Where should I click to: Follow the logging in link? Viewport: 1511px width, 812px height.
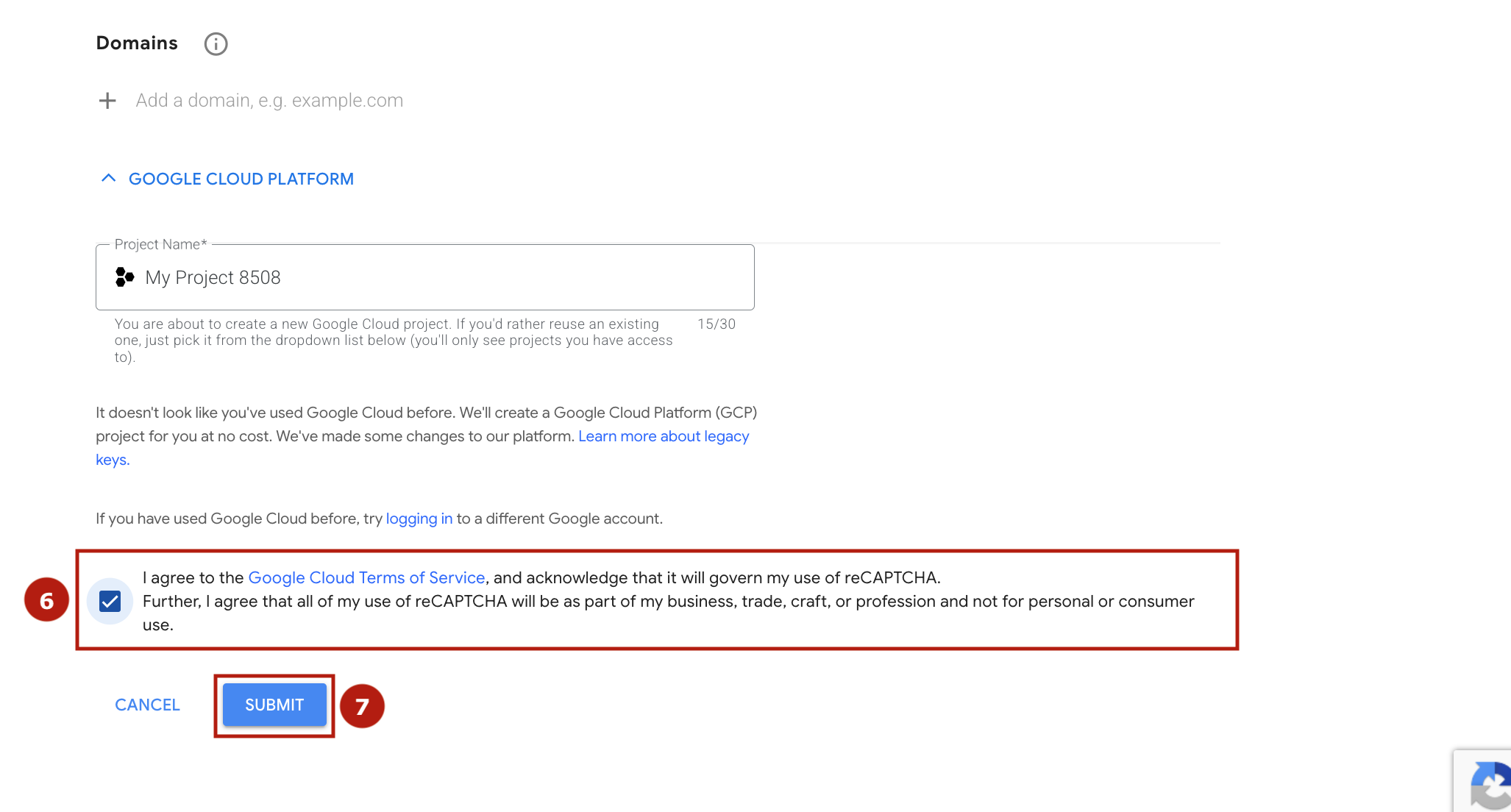coord(419,519)
